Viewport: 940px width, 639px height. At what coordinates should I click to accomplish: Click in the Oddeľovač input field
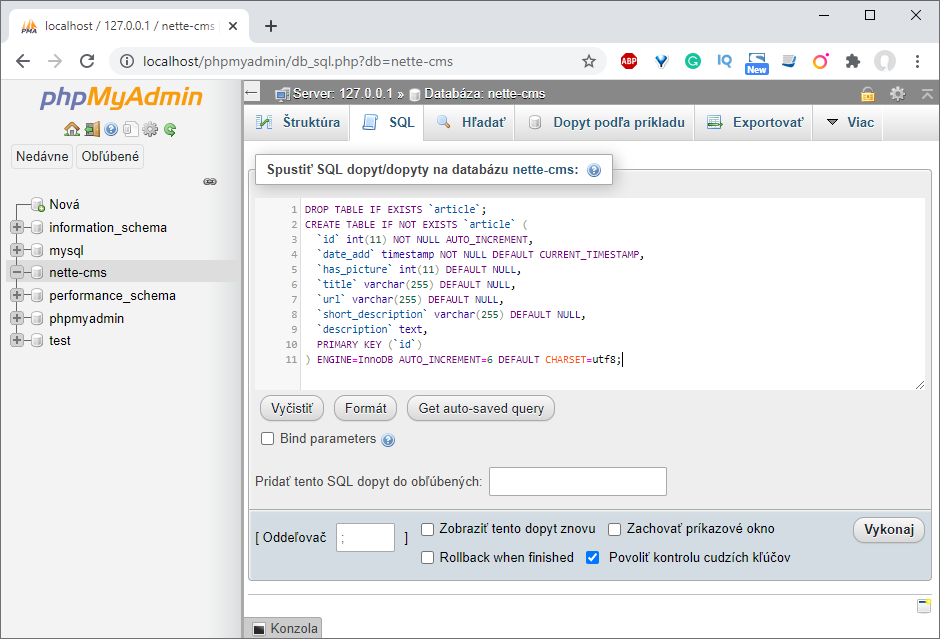click(x=365, y=537)
